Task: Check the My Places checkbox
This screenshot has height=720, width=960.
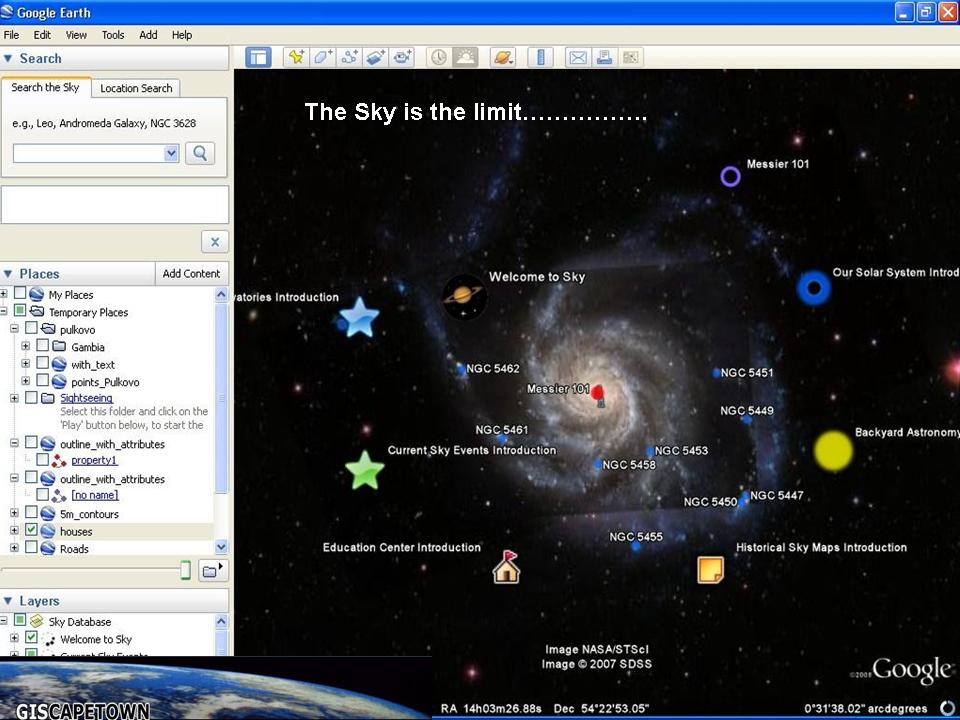Action: click(20, 294)
